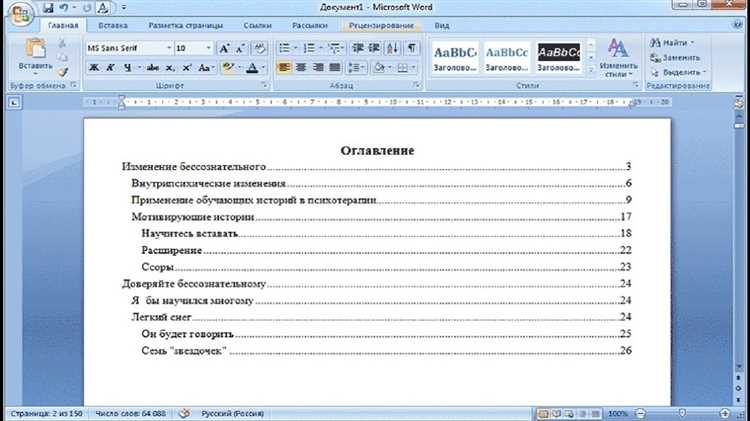Click TOC entry Мотивирующие истории
The image size is (750, 421).
[193, 217]
